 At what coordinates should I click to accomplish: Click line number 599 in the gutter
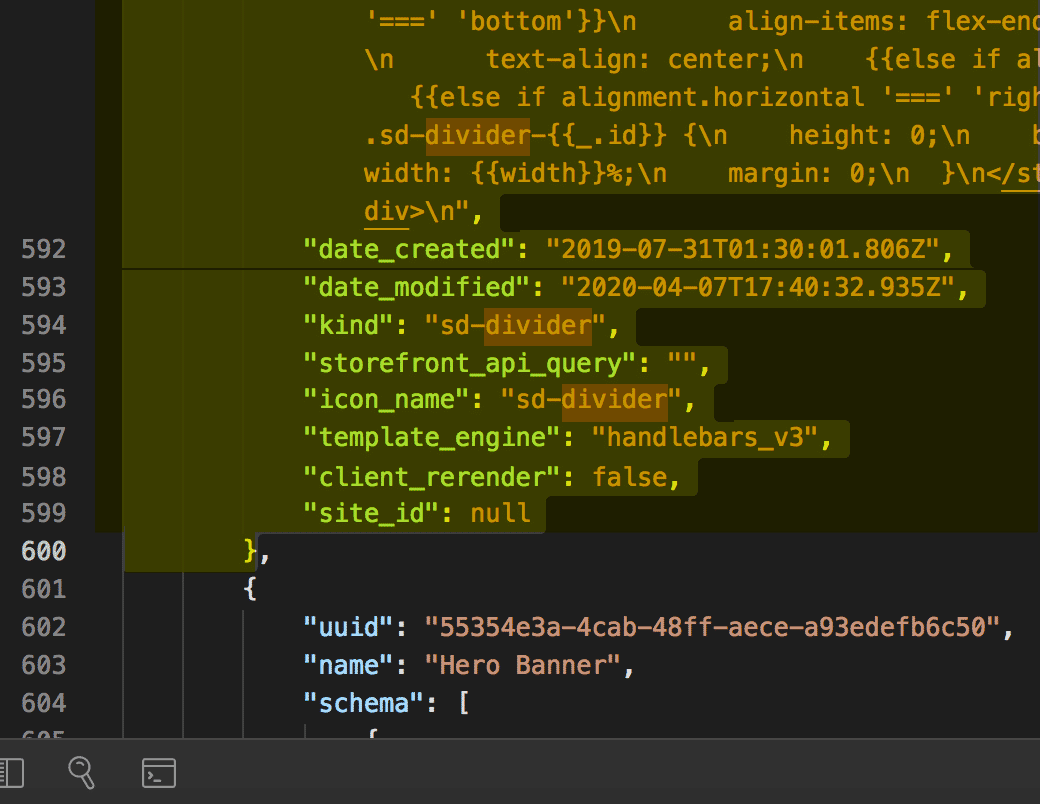(44, 513)
